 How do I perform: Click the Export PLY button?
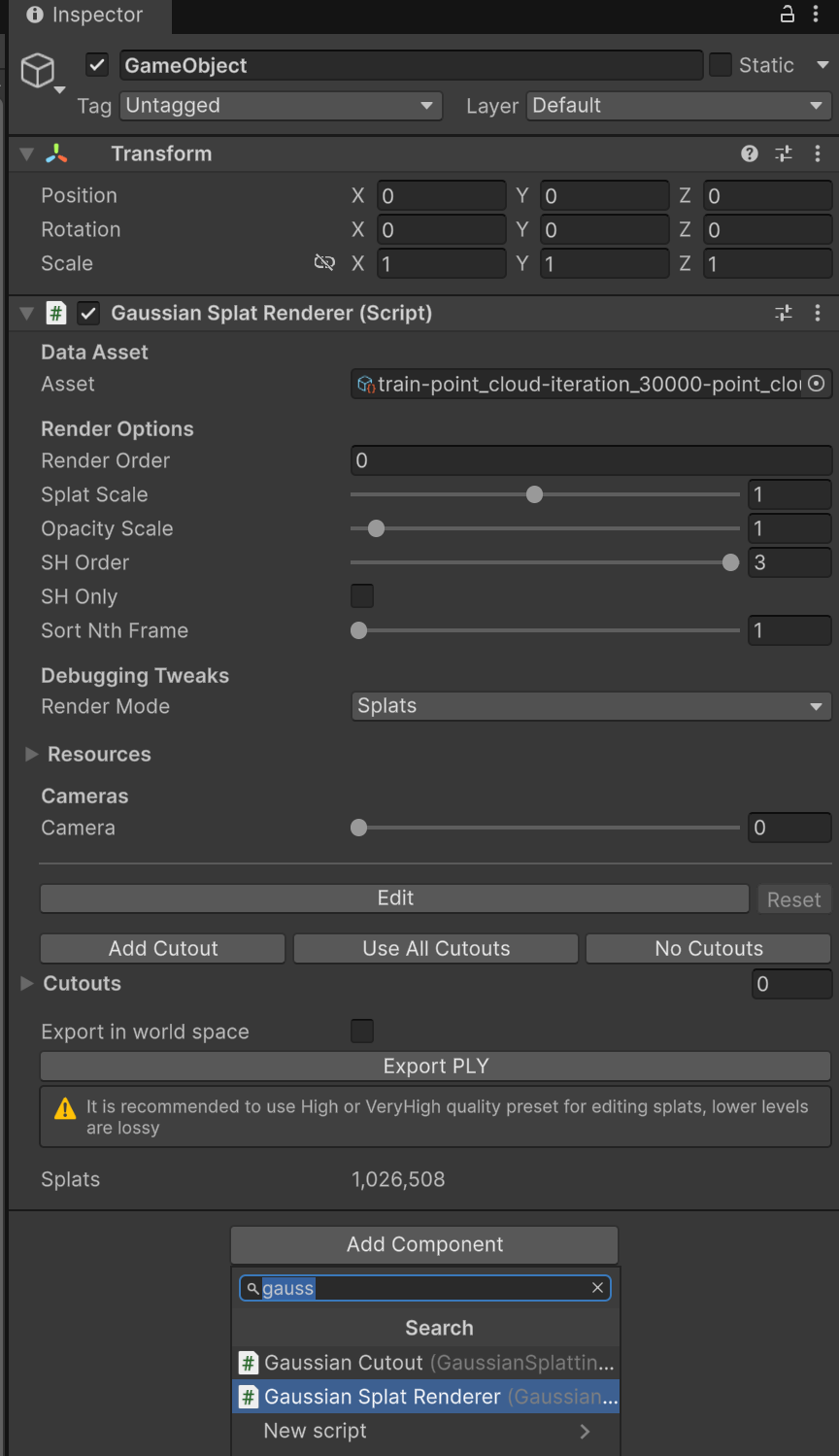(435, 1066)
